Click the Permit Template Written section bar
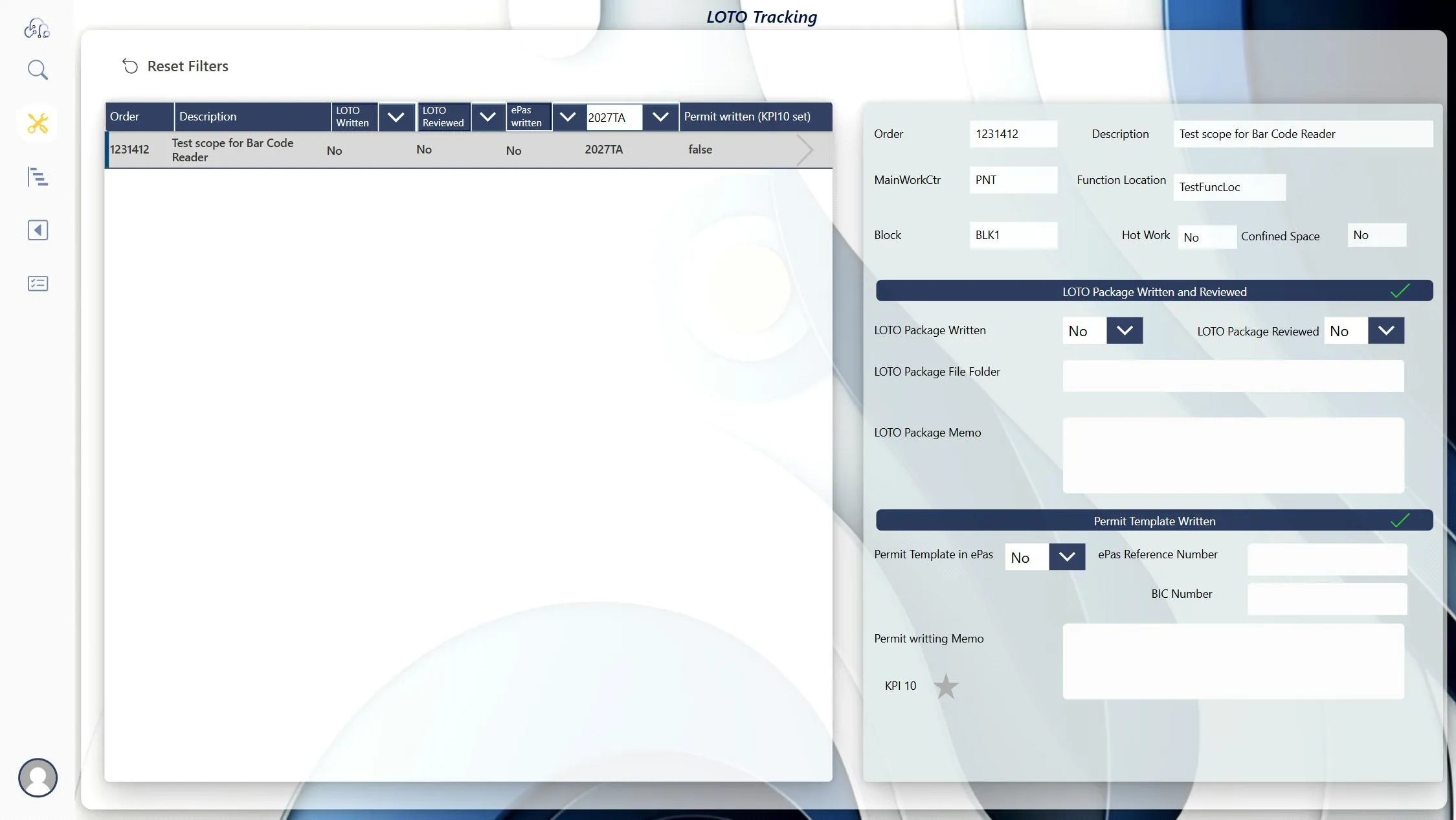Screen dimensions: 1456x820 (x=1154, y=520)
